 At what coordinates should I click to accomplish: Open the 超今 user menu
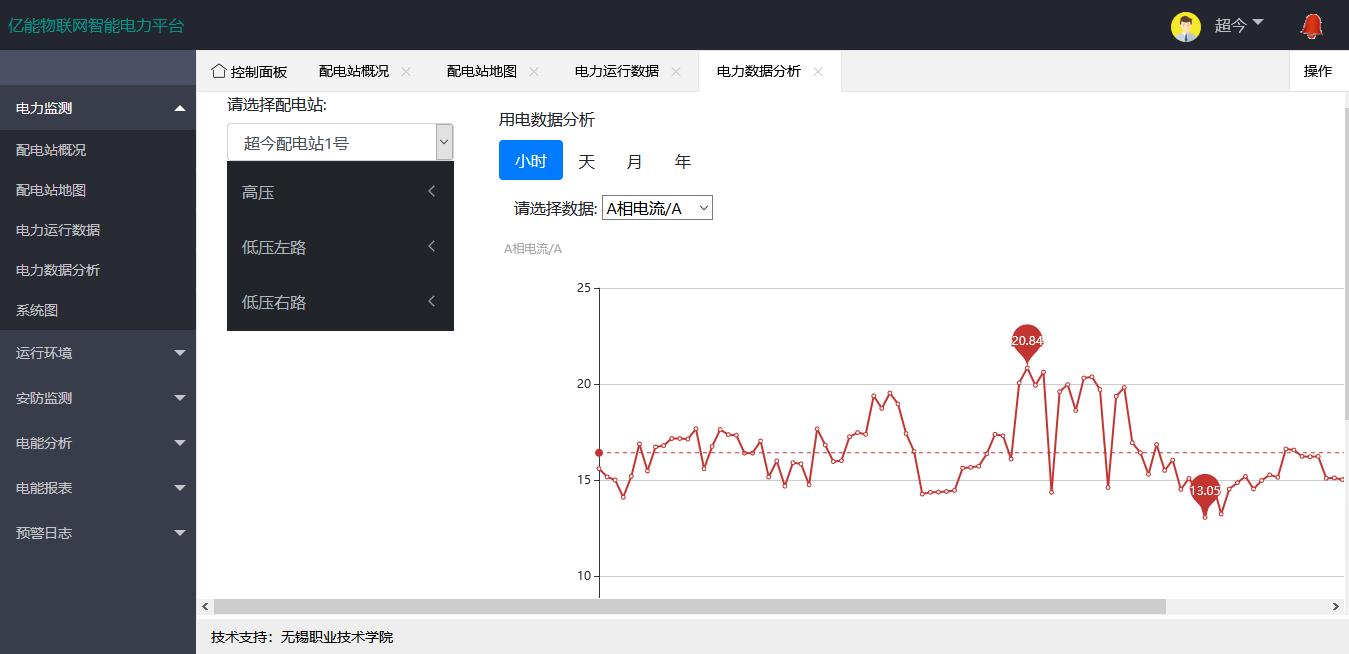pos(1238,25)
